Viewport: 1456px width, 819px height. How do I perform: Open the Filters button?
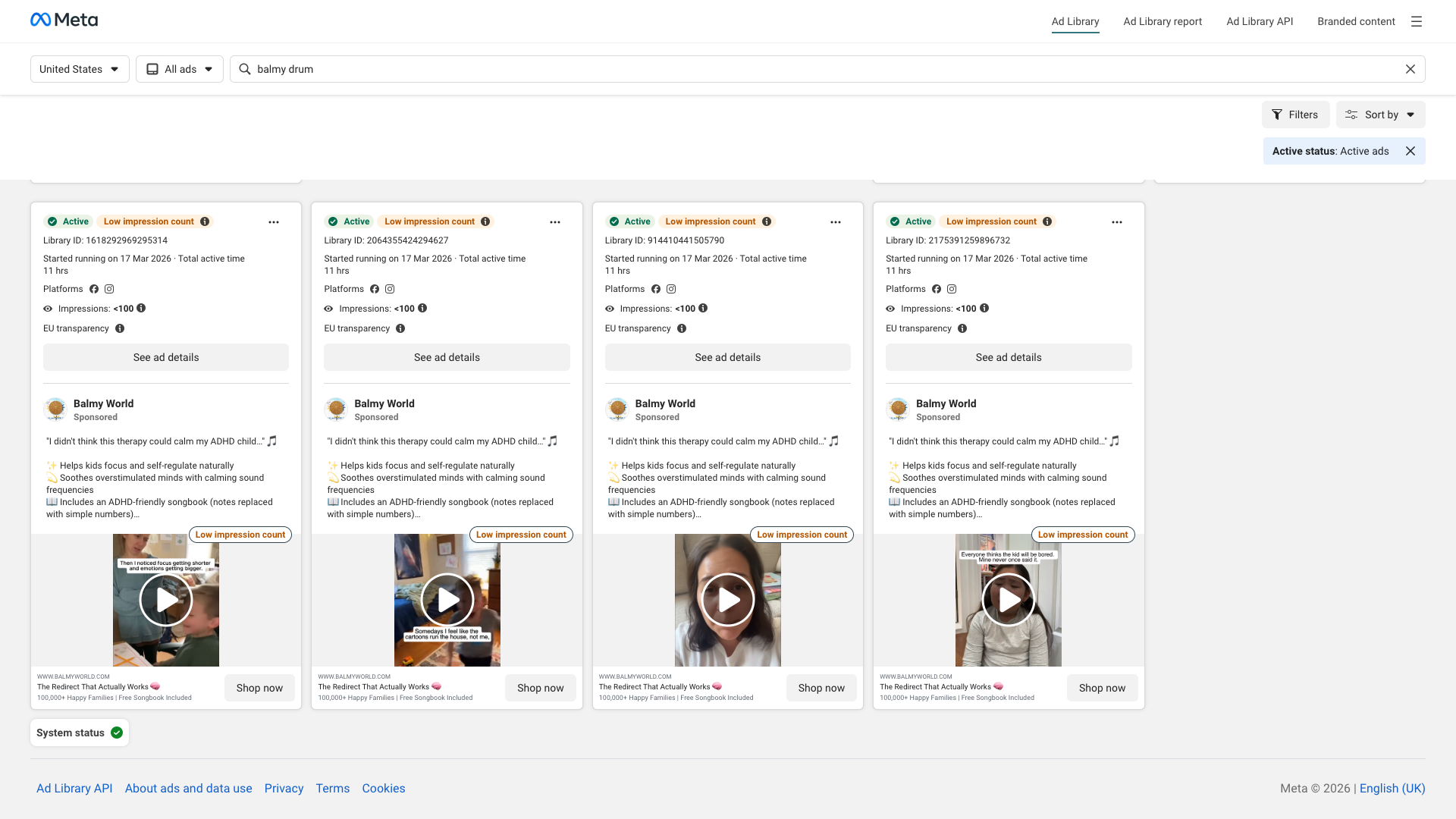(x=1295, y=115)
